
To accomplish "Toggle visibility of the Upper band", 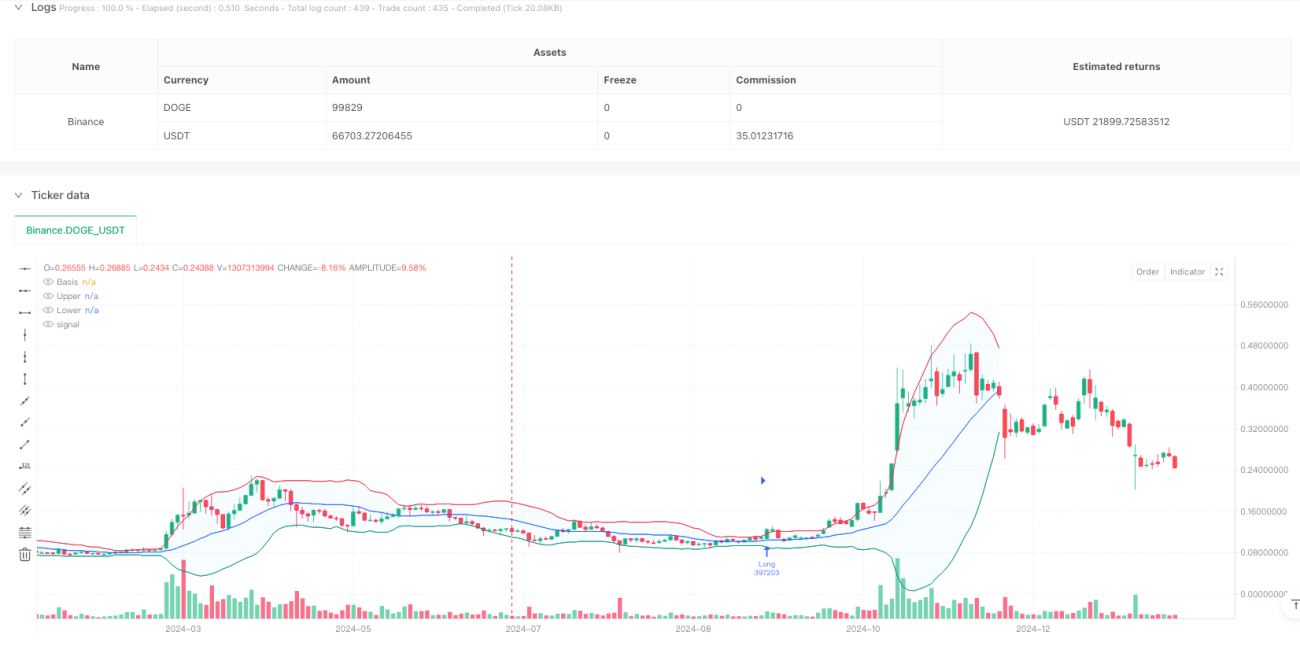I will [48, 296].
